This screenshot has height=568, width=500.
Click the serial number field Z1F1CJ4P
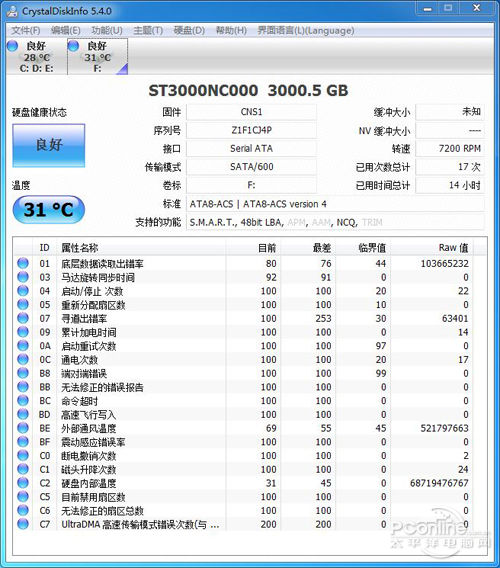point(251,130)
